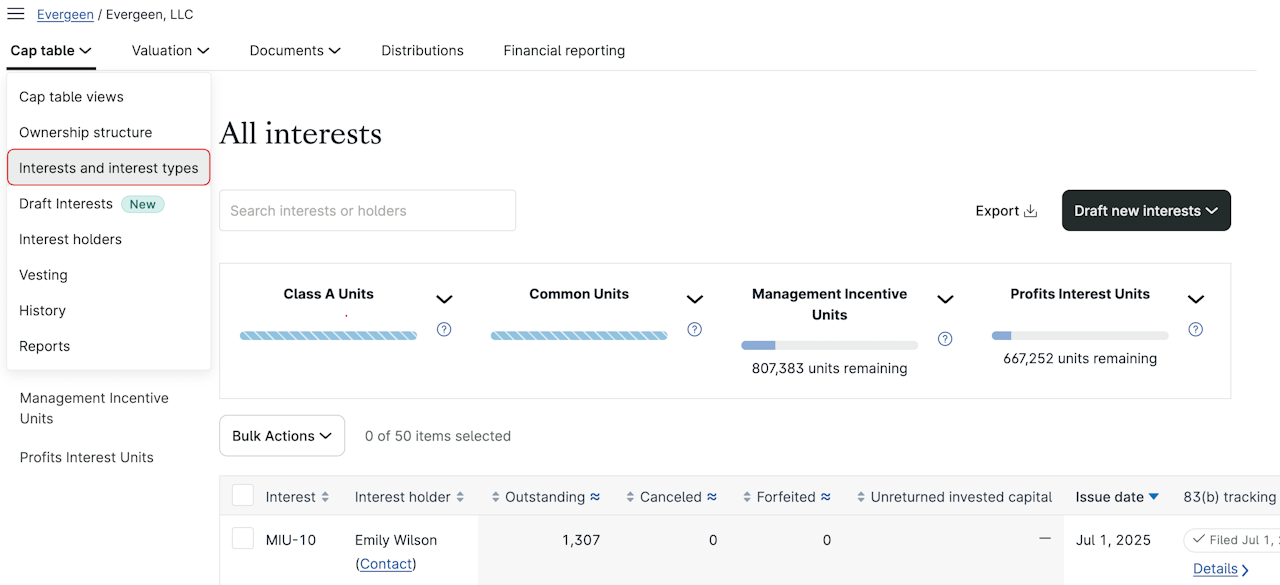Open the Documents menu
The image size is (1280, 585).
pyautogui.click(x=295, y=51)
